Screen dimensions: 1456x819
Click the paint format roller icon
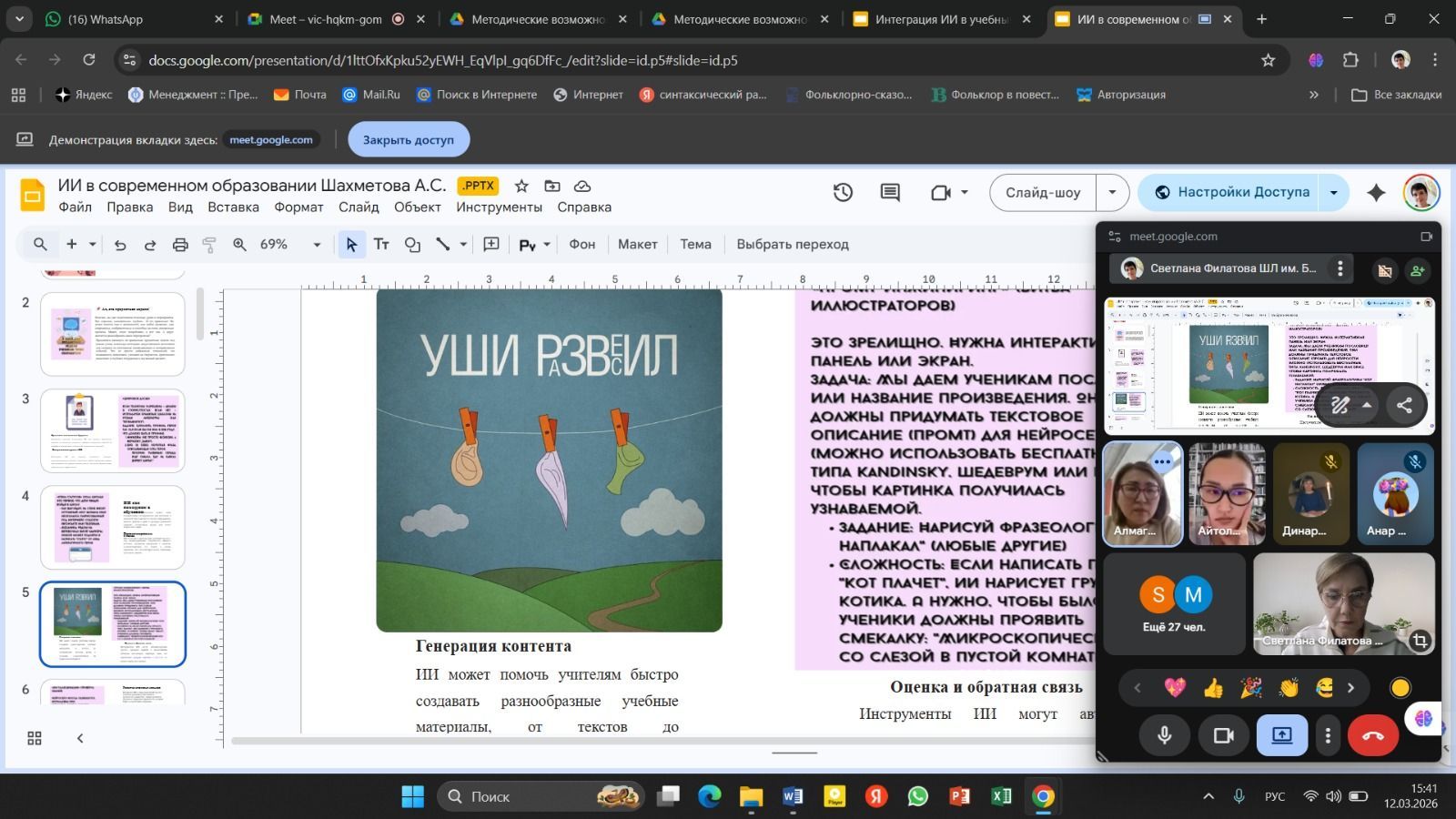209,244
